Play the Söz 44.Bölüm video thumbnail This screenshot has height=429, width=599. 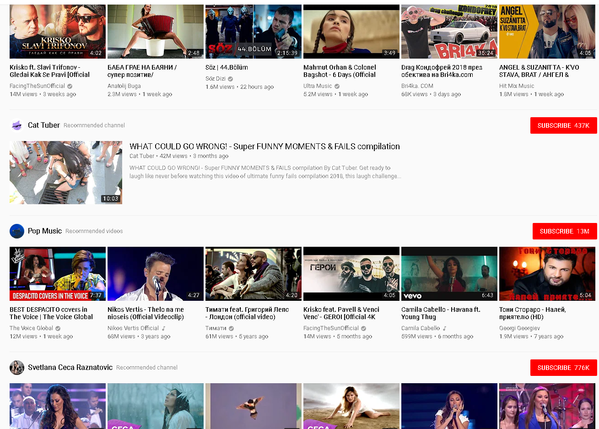click(253, 31)
